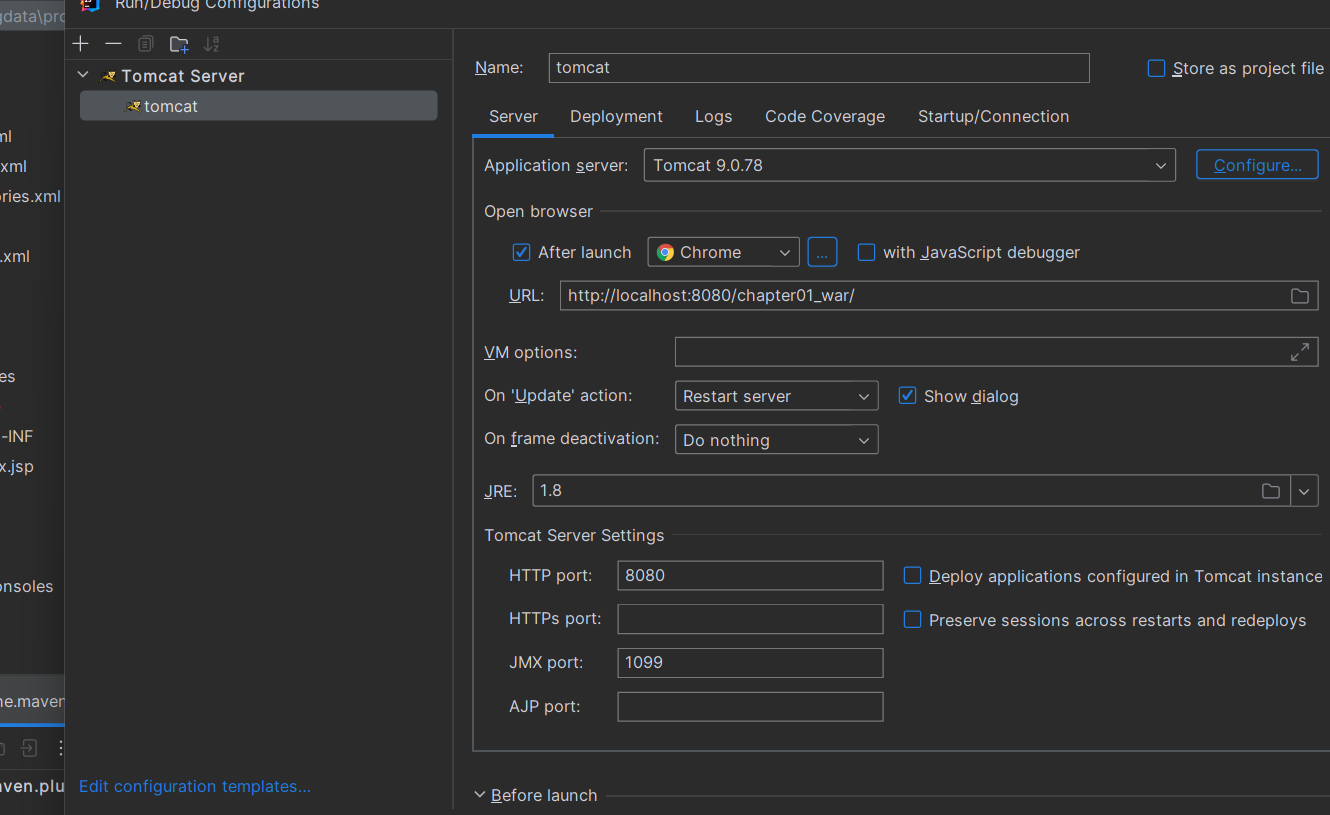Screen dimensions: 1330x815
Task: Open Do nothing frame deactivation dropdown
Action: (777, 440)
